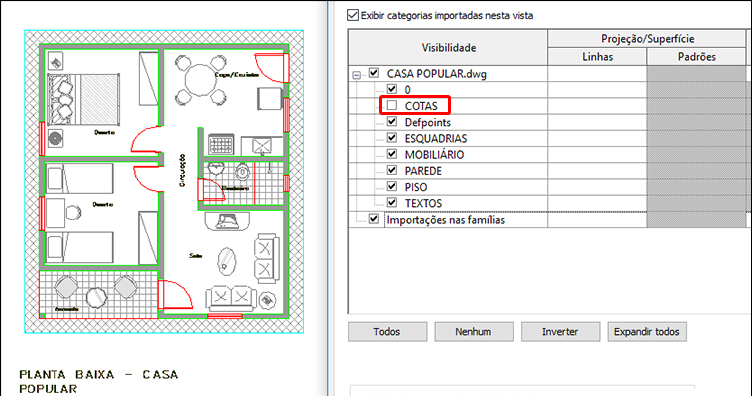Screen dimensions: 752x396
Task: Click 'PLANTA BAIXA – CASA POPULAR' title text
Action: [98, 381]
